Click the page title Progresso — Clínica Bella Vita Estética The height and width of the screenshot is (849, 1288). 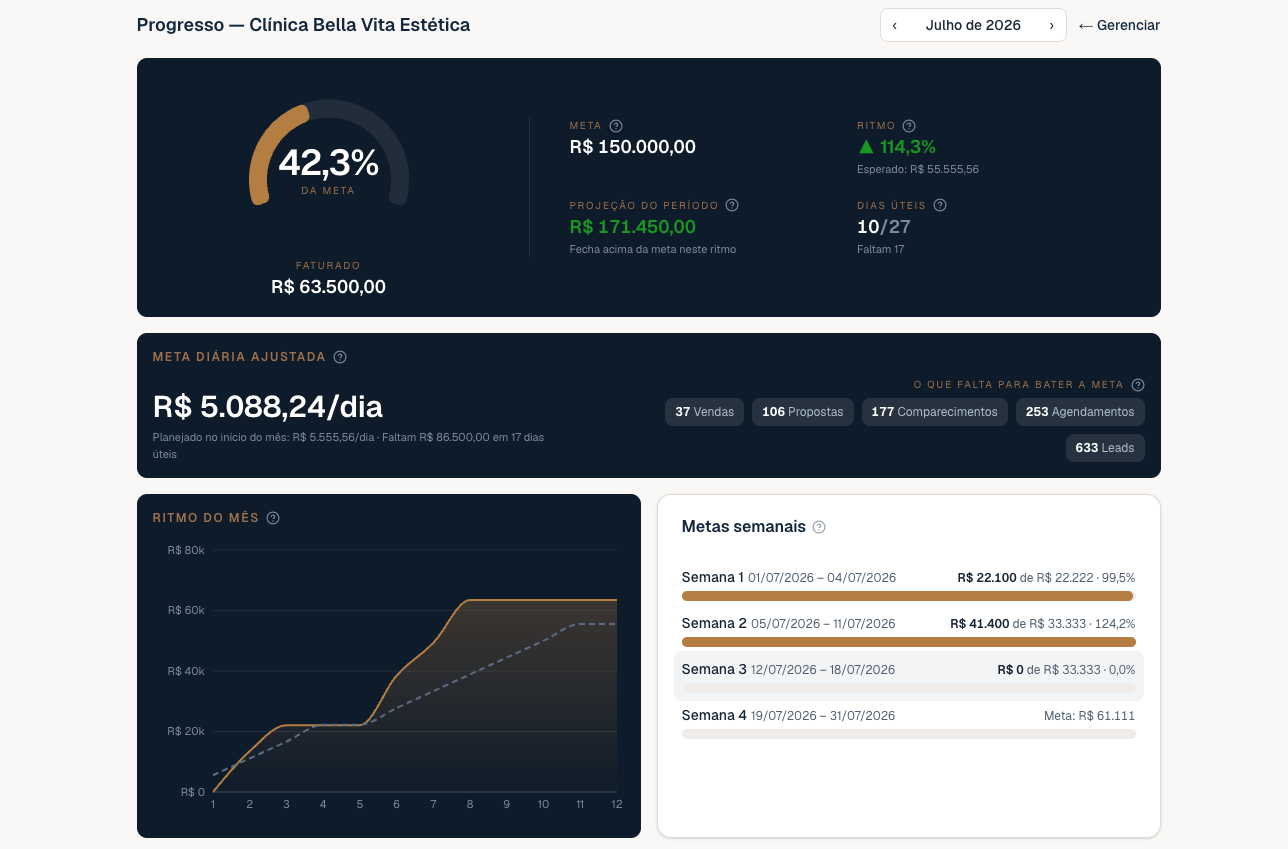[303, 25]
